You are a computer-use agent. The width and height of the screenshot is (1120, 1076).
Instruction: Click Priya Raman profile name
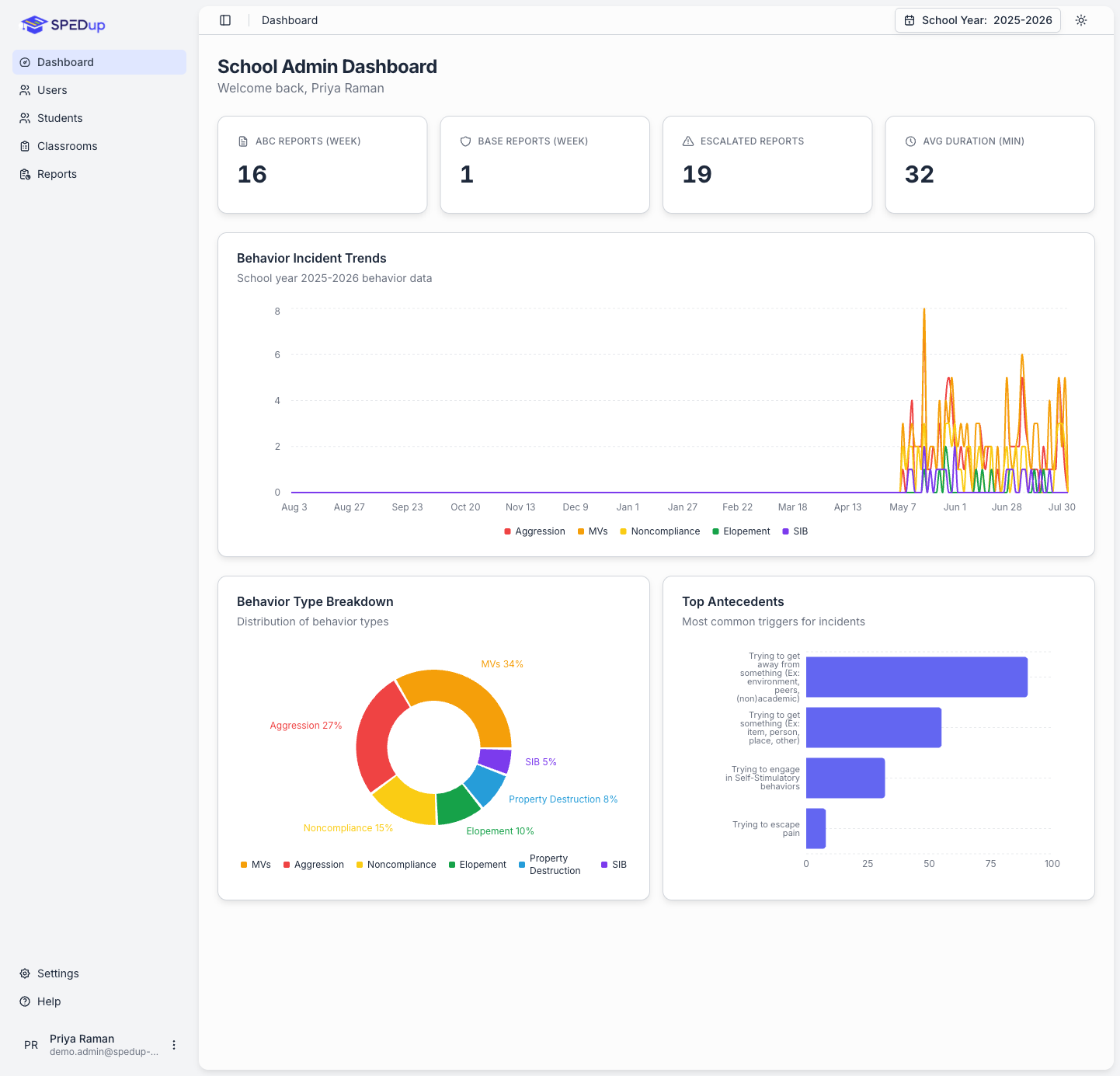coord(82,1039)
